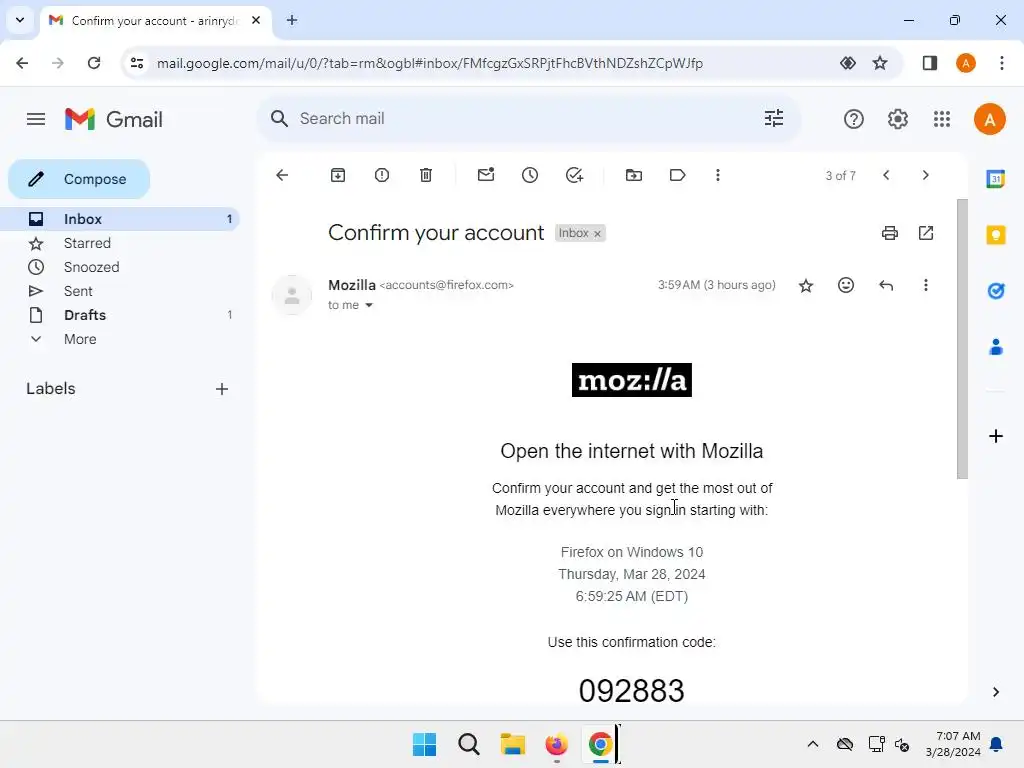The width and height of the screenshot is (1024, 768).
Task: Show search options in the search bar
Action: click(774, 118)
